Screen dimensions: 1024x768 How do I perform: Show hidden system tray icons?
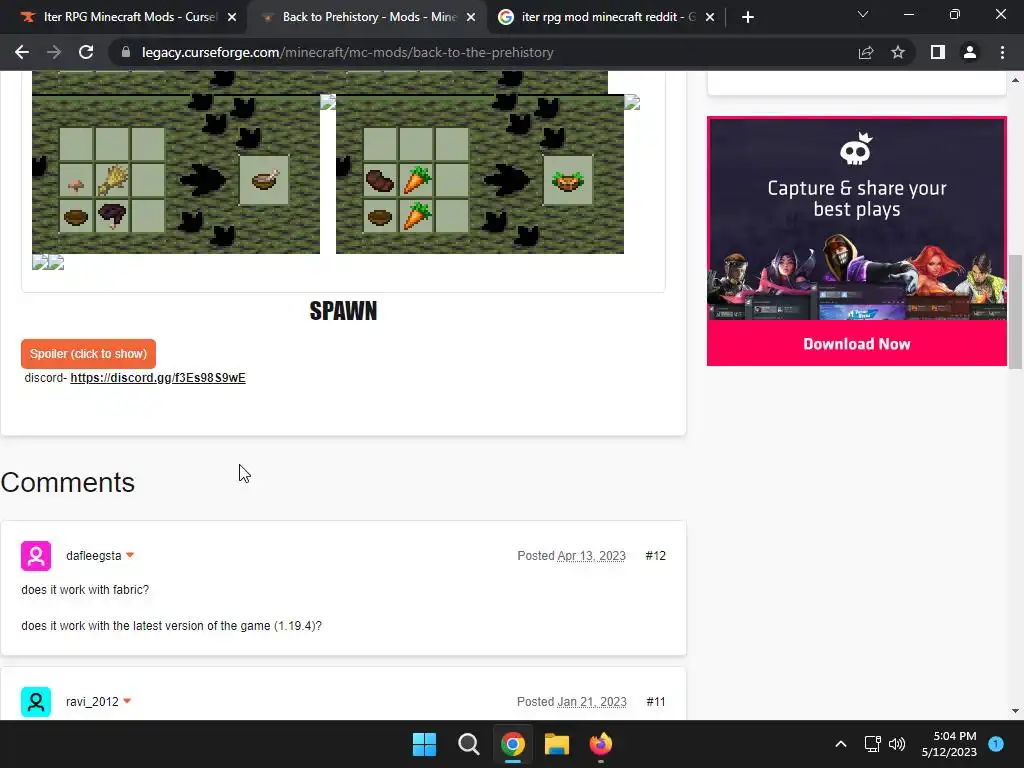pos(841,744)
